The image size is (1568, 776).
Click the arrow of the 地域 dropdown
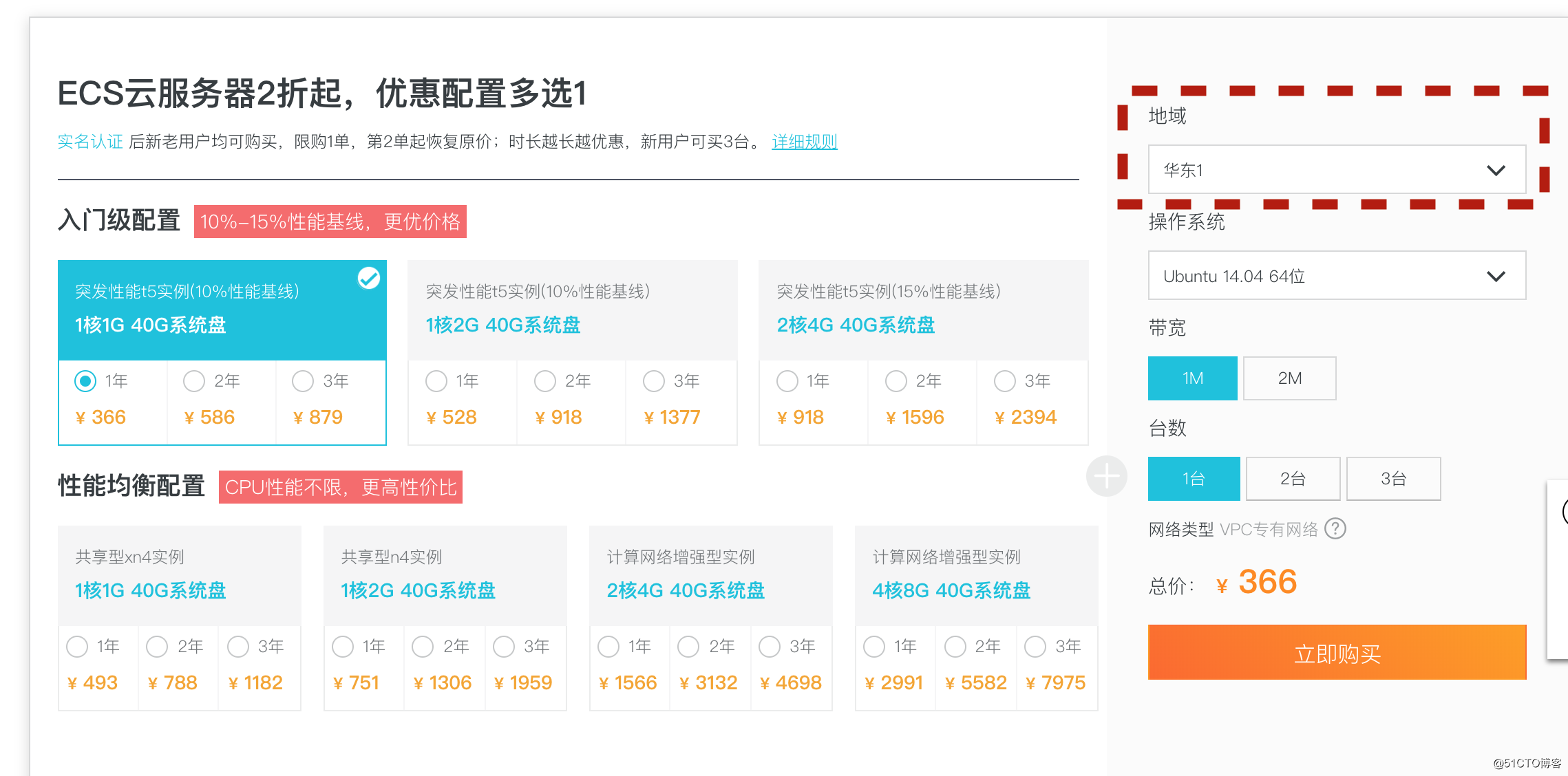1496,170
